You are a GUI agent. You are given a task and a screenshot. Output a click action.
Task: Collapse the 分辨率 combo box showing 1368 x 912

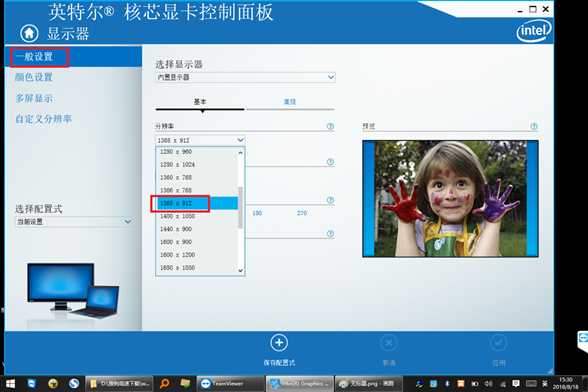click(x=200, y=140)
